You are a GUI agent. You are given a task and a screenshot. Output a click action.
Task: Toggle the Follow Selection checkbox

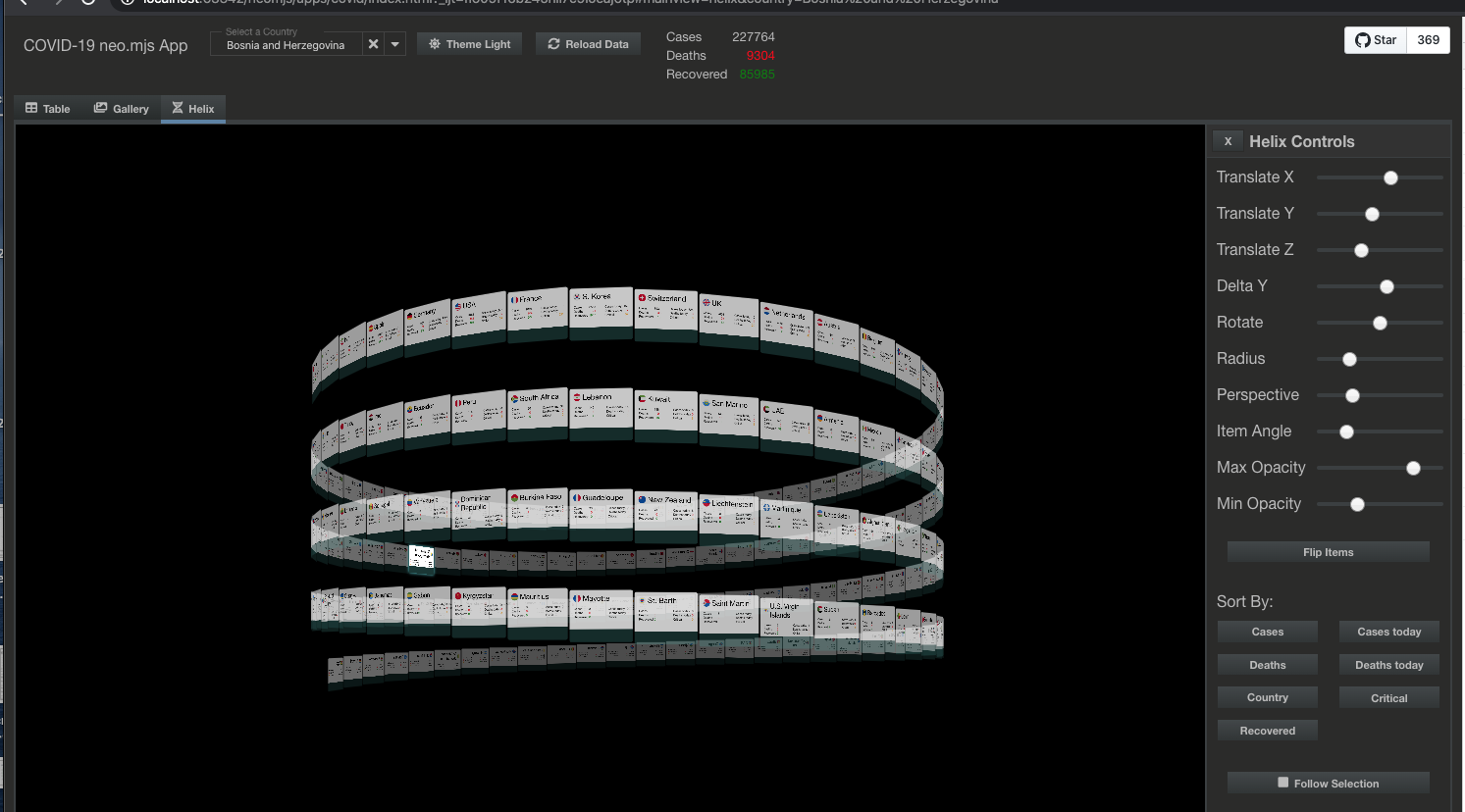coord(1282,783)
